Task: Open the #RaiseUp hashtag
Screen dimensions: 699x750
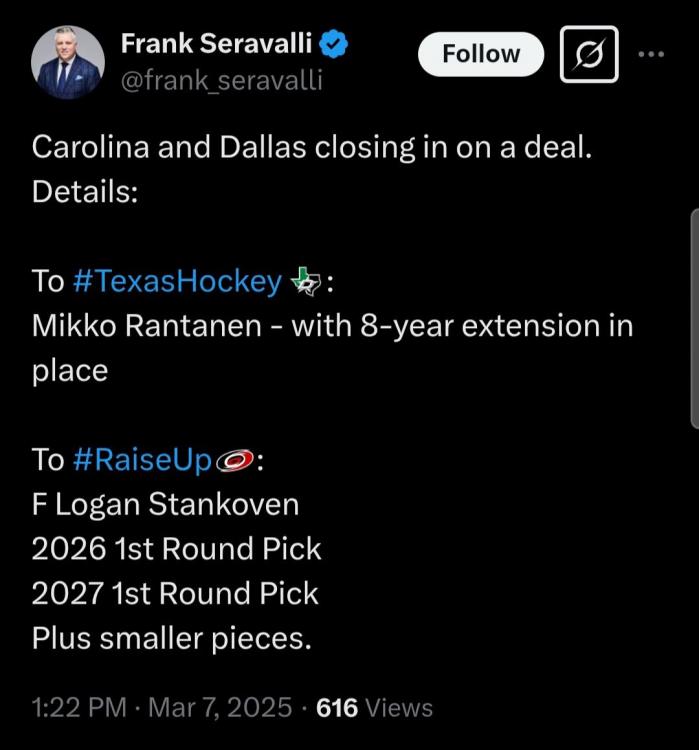Action: pyautogui.click(x=143, y=460)
